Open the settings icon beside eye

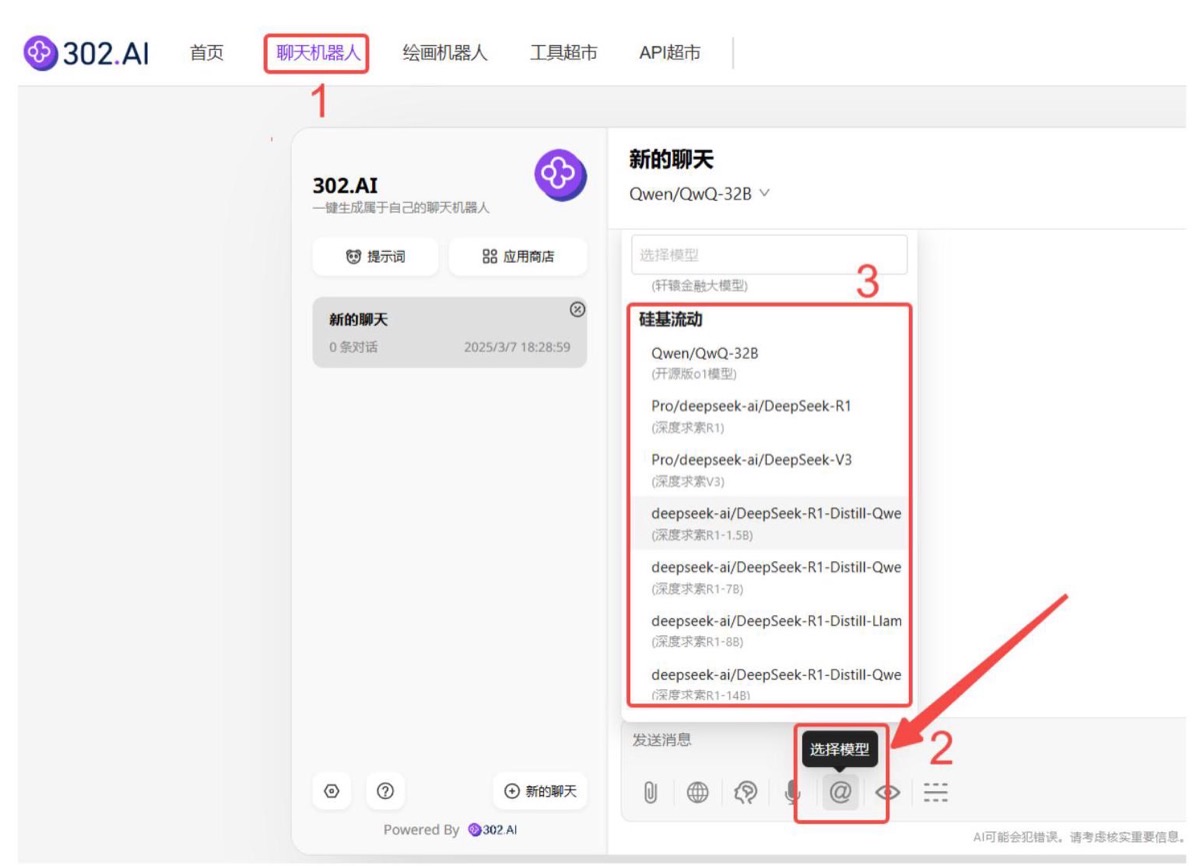point(935,793)
